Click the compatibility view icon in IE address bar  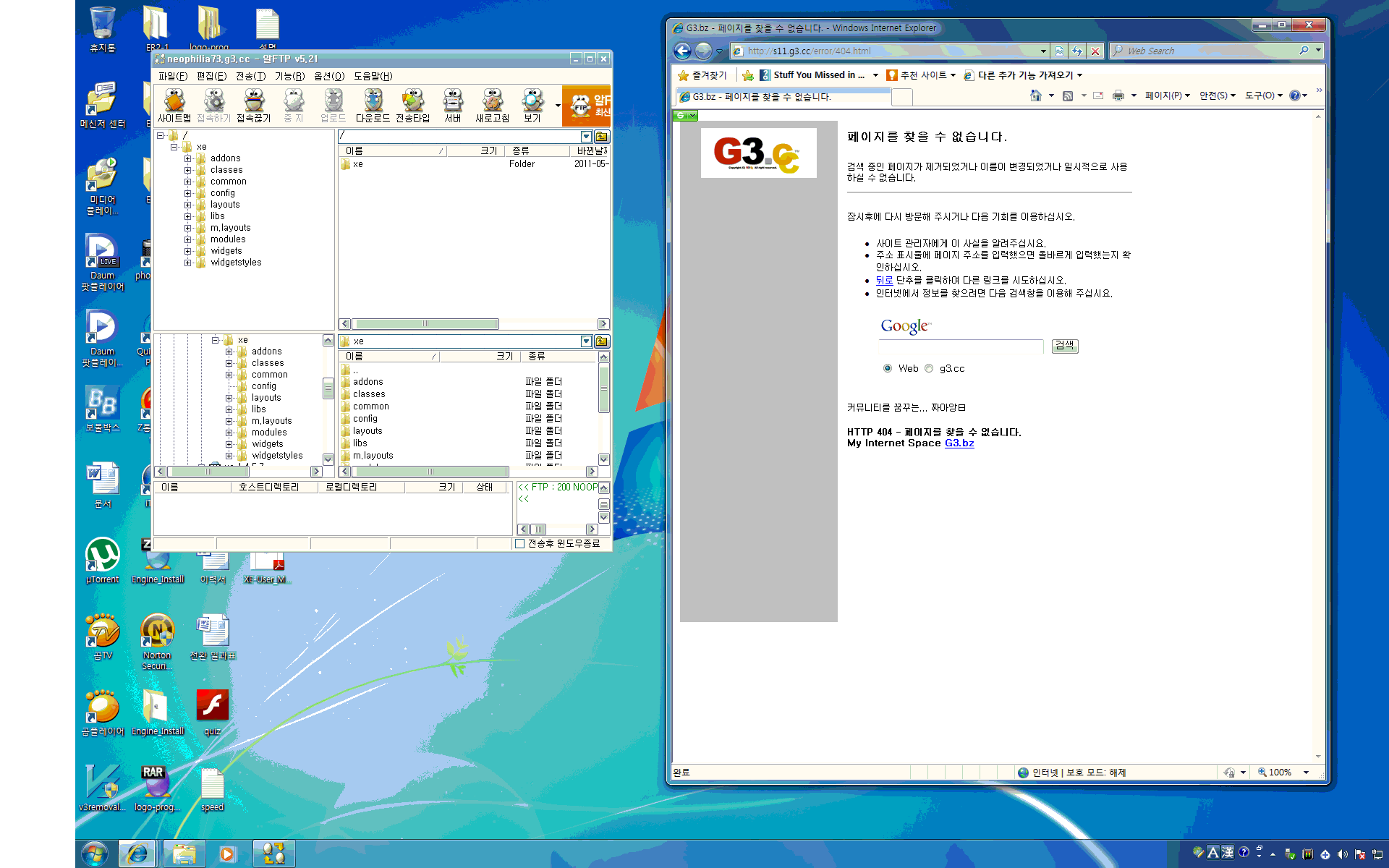coord(1059,51)
